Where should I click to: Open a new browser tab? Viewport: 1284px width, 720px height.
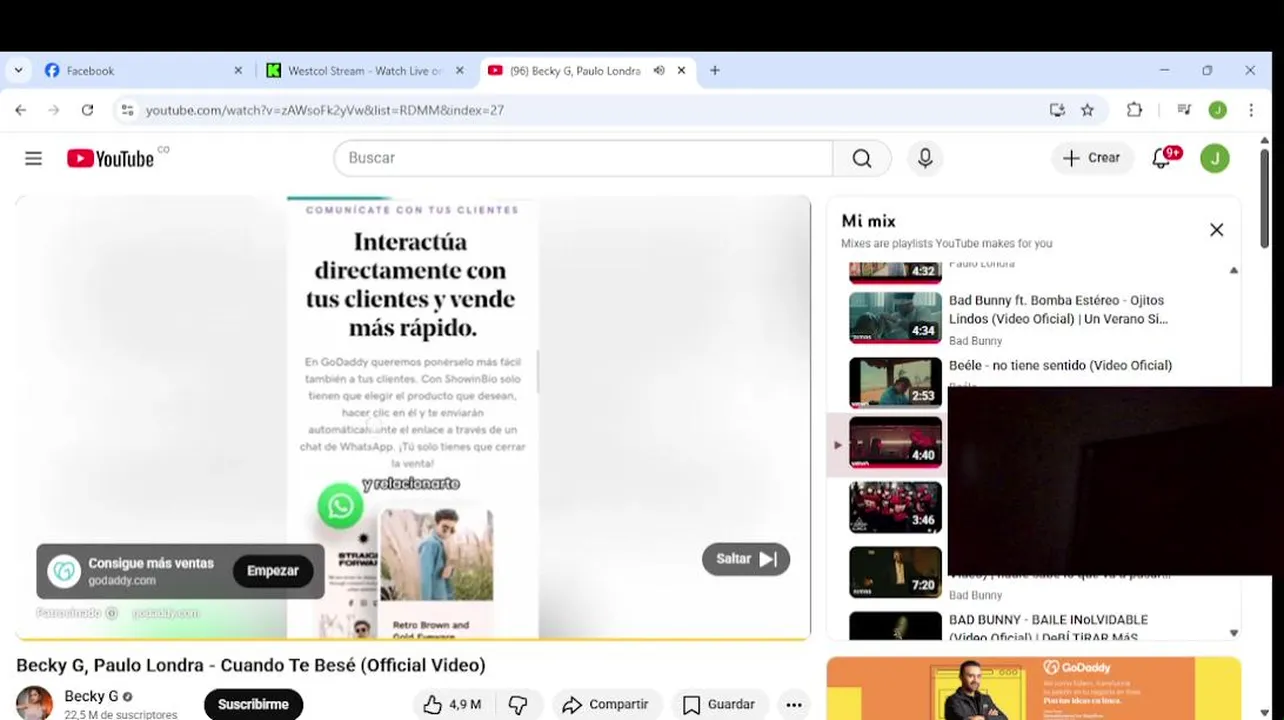[x=715, y=71]
